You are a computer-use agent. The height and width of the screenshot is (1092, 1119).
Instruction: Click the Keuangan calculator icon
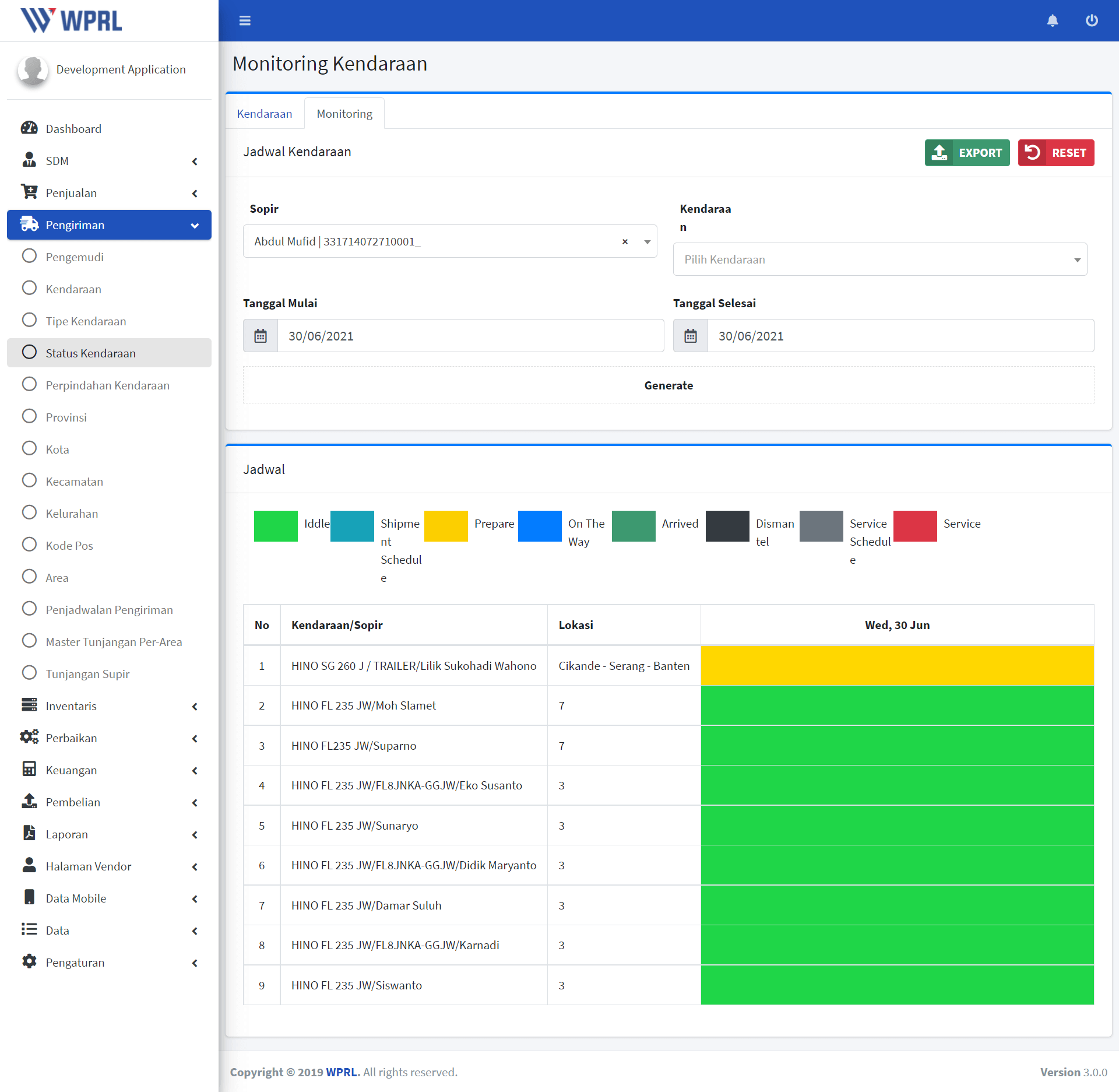(29, 770)
